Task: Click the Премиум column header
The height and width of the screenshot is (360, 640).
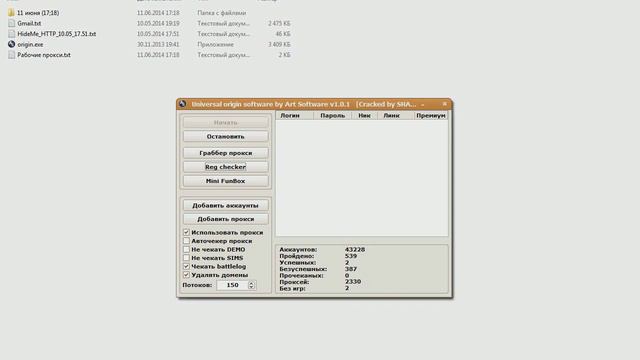Action: [x=431, y=116]
